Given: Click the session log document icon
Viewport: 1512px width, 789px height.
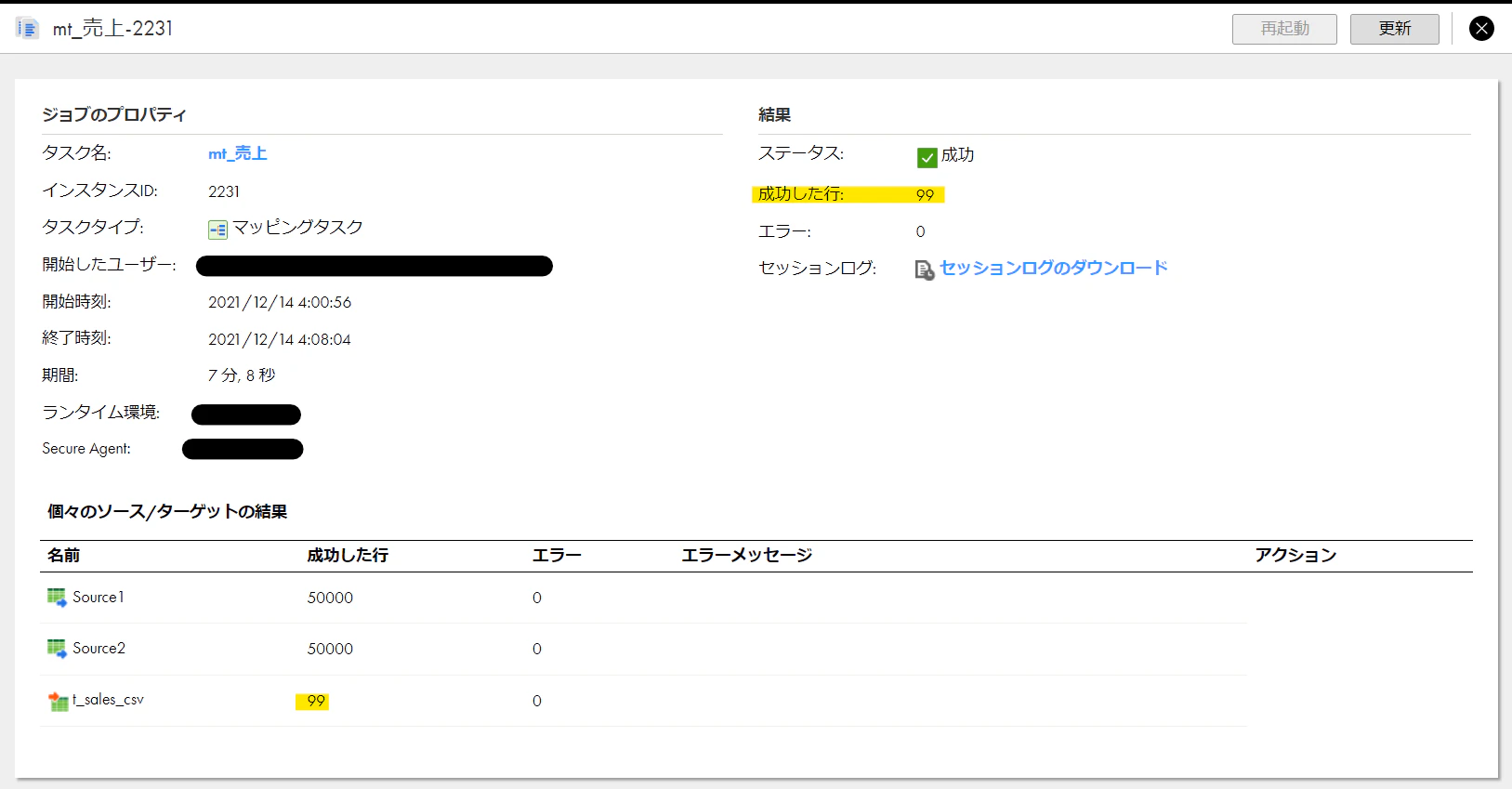Looking at the screenshot, I should click(x=924, y=270).
